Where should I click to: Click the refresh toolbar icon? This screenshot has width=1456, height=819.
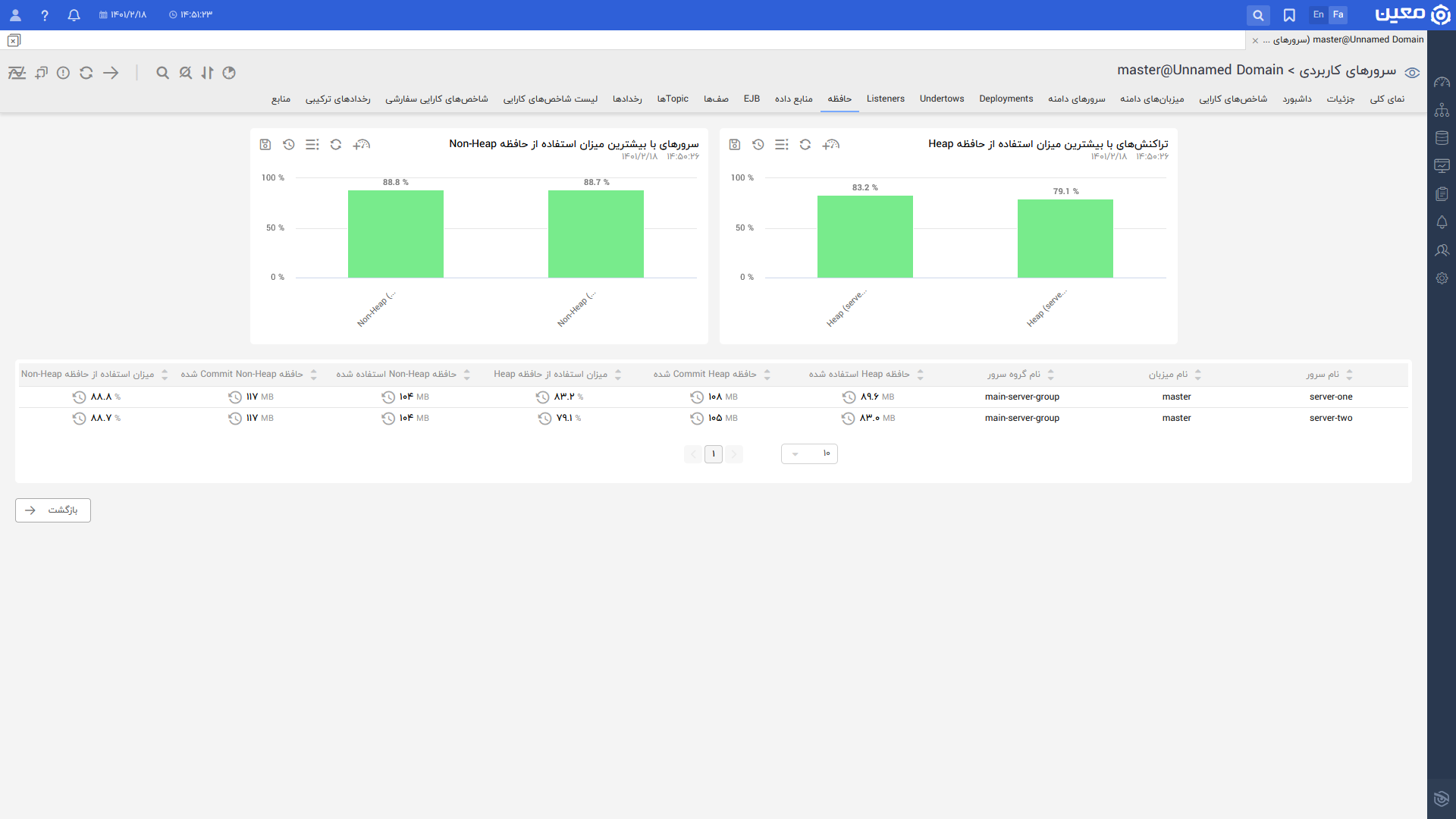[86, 73]
